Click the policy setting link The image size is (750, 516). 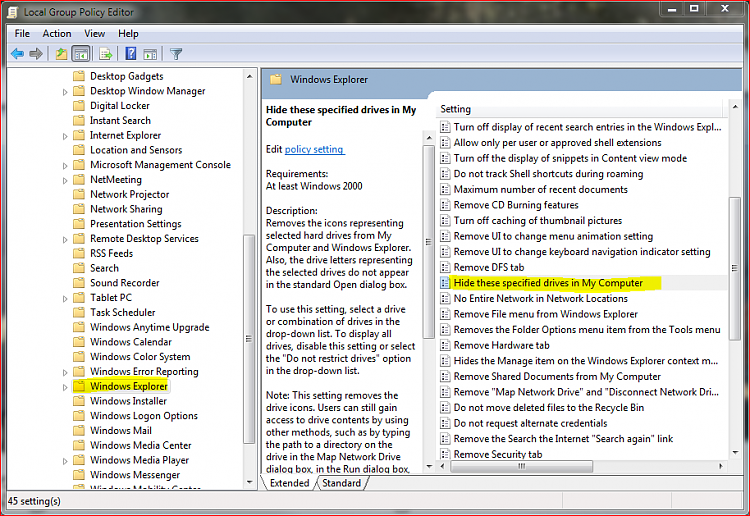314,149
